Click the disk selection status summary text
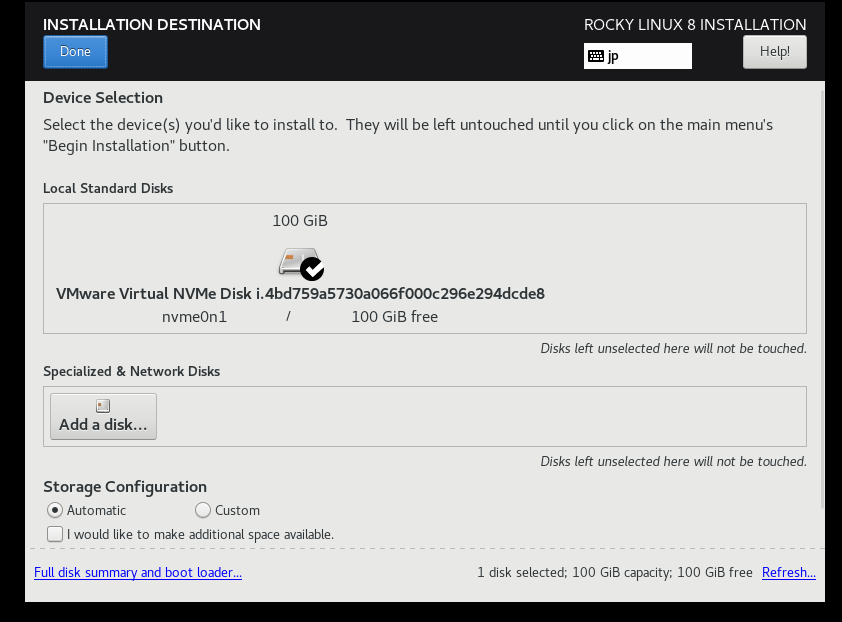Screen dimensions: 842x622 615,572
